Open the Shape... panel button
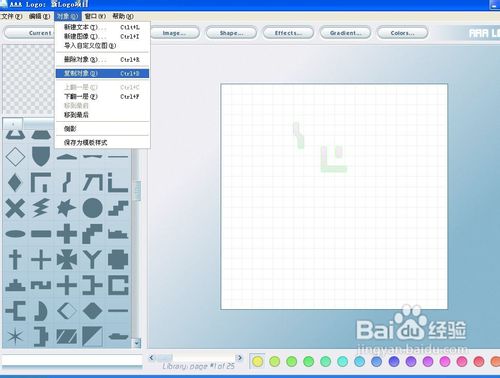The height and width of the screenshot is (378, 500). click(231, 33)
